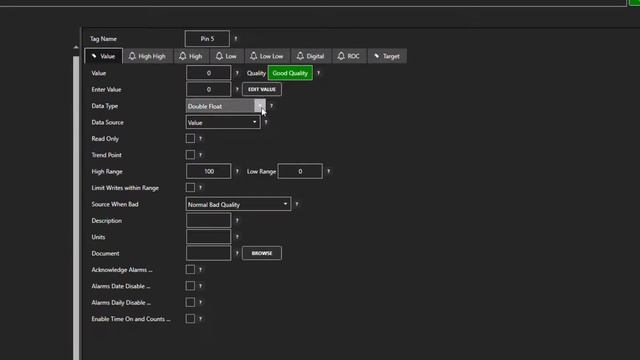The height and width of the screenshot is (360, 640).
Task: Open help icon beside Units field
Action: pos(237,237)
